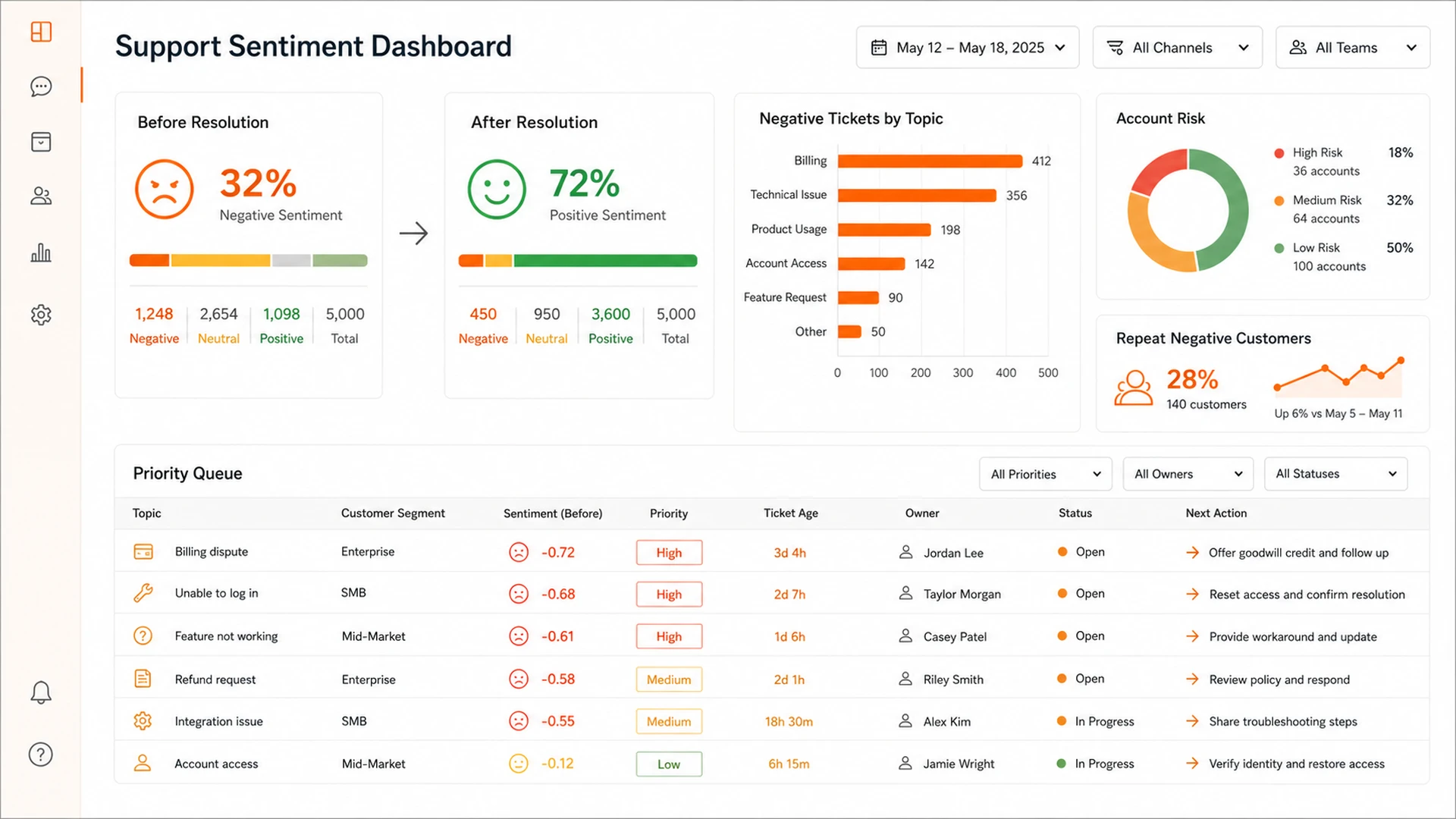The height and width of the screenshot is (819, 1456).
Task: Click the gear icon for Integration issue
Action: [x=143, y=721]
